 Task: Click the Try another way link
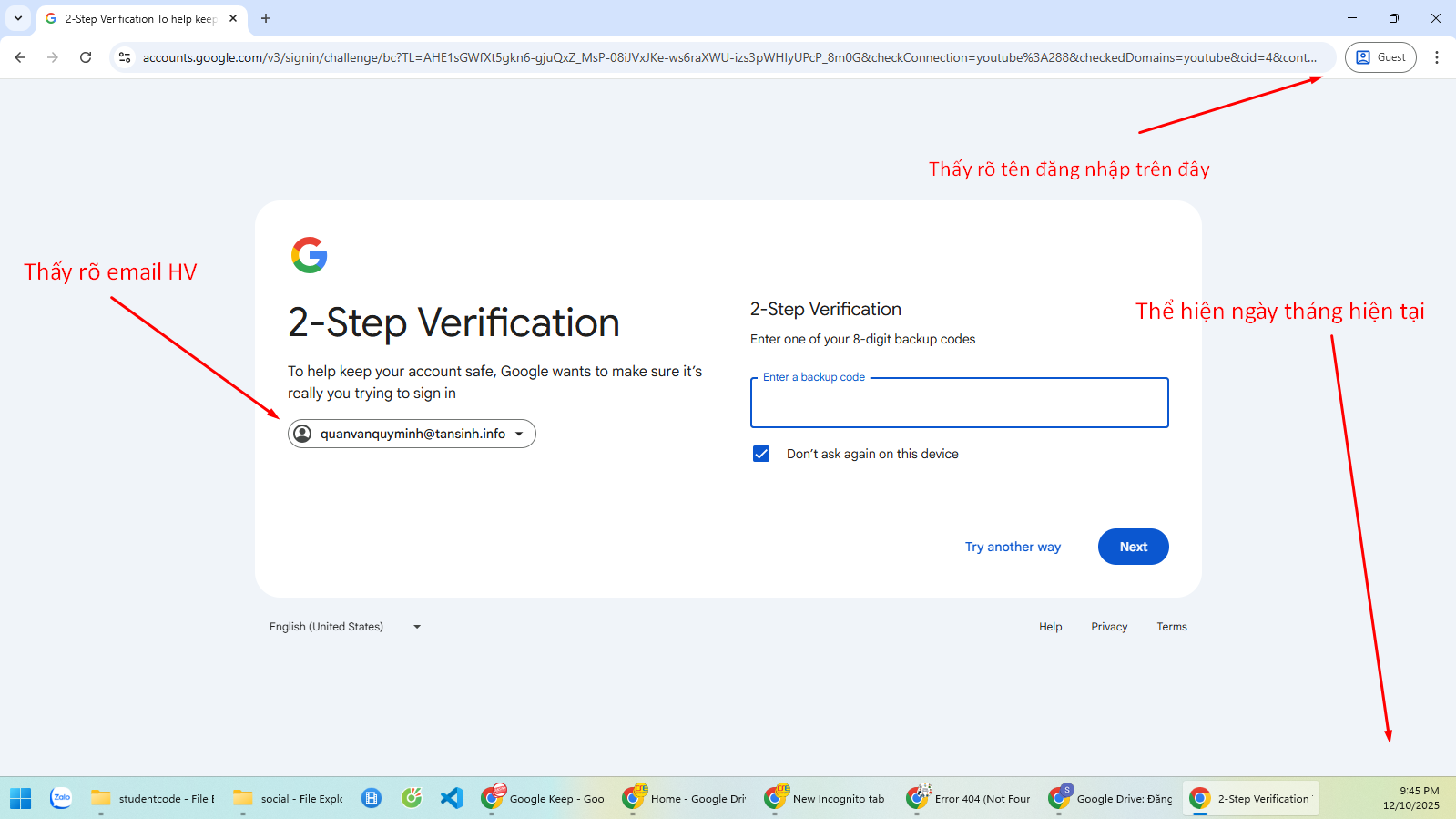pos(1013,547)
